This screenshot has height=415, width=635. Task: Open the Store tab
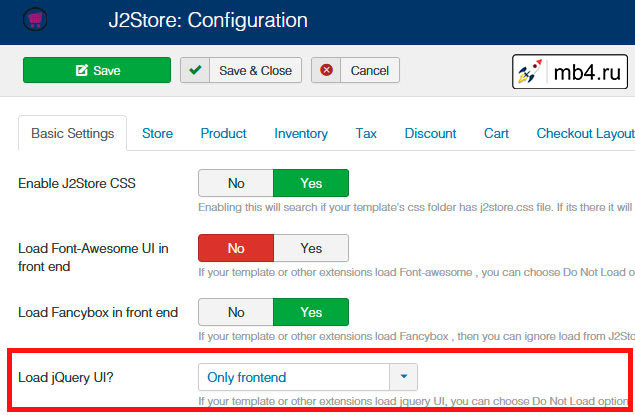click(158, 133)
